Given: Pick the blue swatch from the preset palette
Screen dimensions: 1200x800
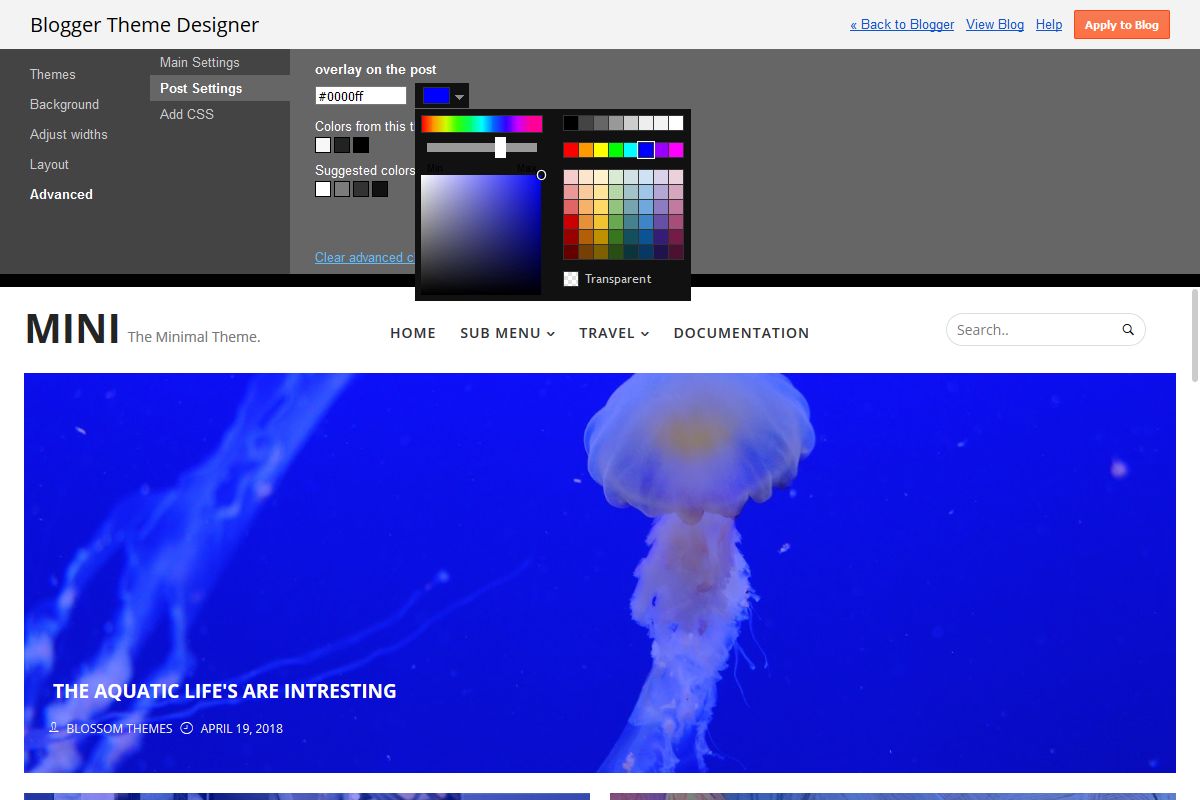Looking at the screenshot, I should (x=647, y=149).
